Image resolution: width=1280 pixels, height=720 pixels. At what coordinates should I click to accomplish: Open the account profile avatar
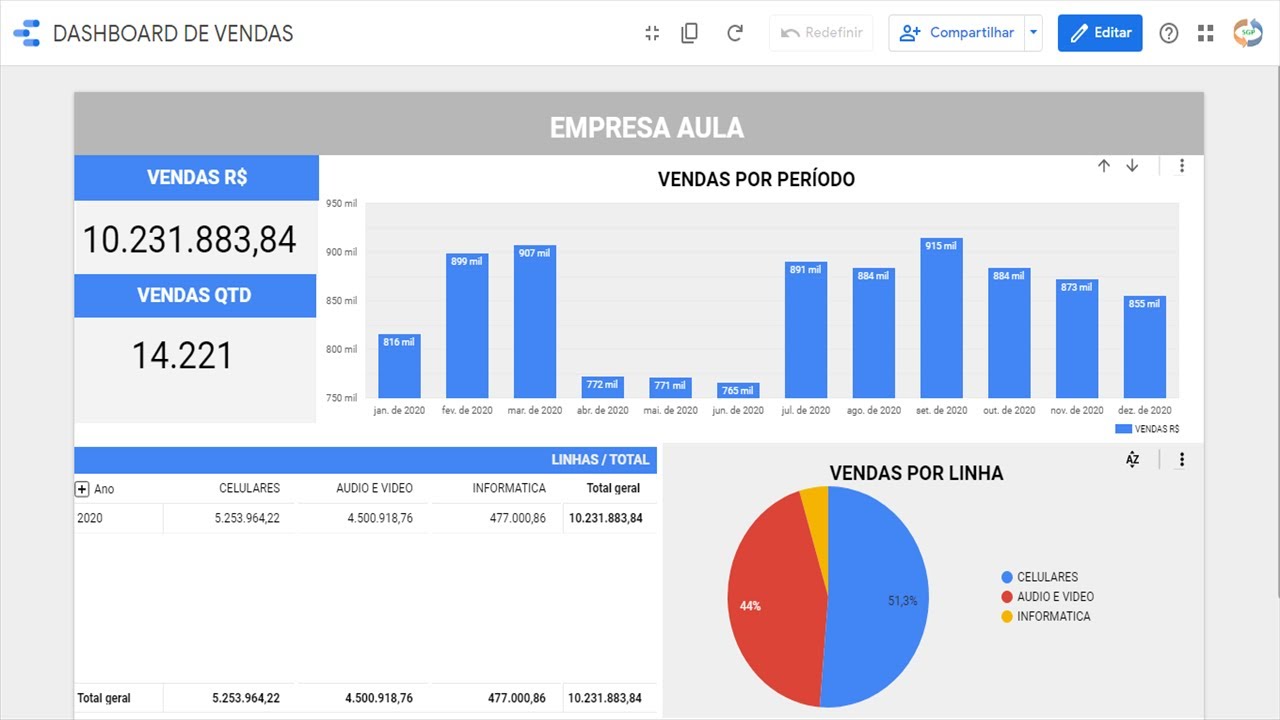[1248, 33]
